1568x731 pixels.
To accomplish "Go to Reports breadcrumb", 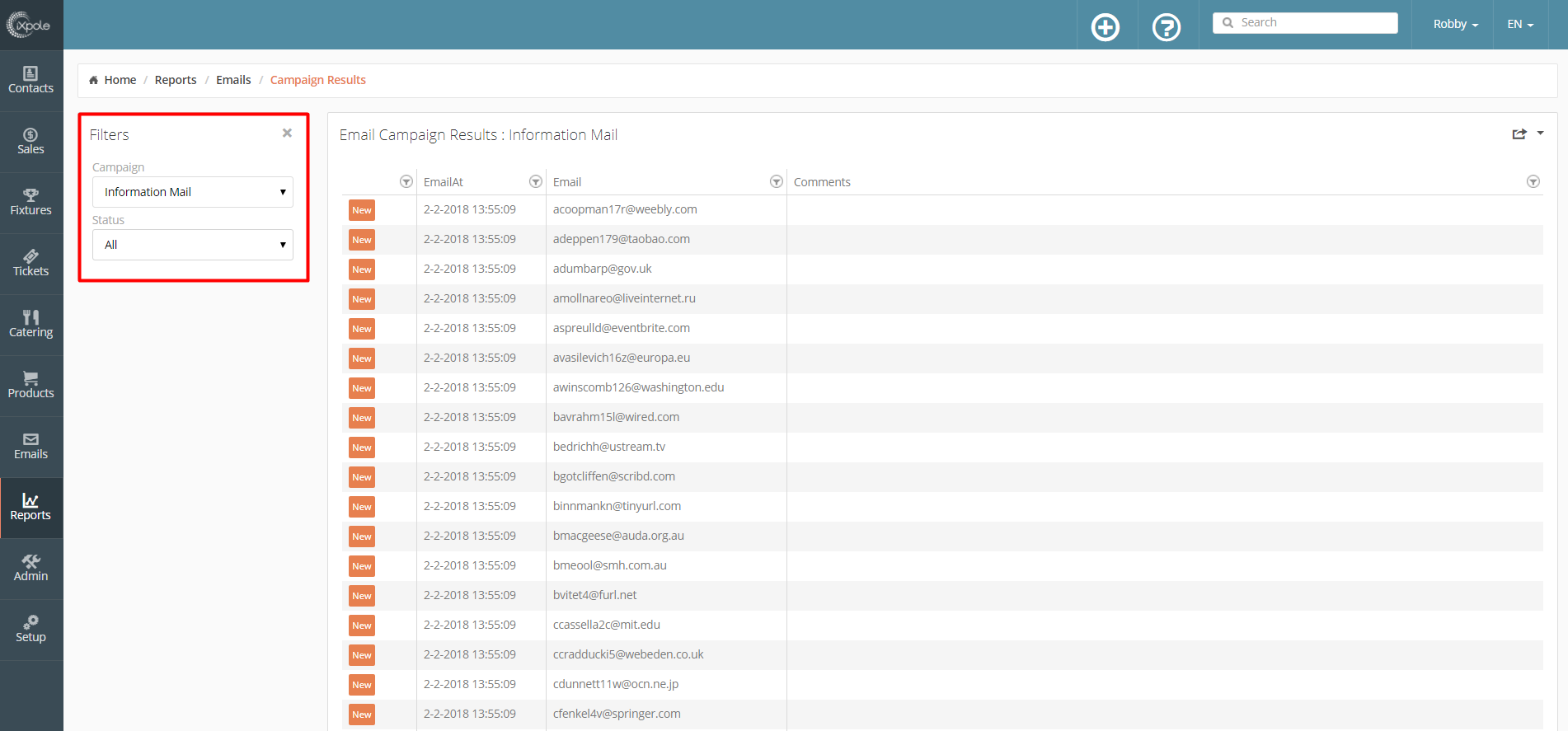I will pos(176,80).
